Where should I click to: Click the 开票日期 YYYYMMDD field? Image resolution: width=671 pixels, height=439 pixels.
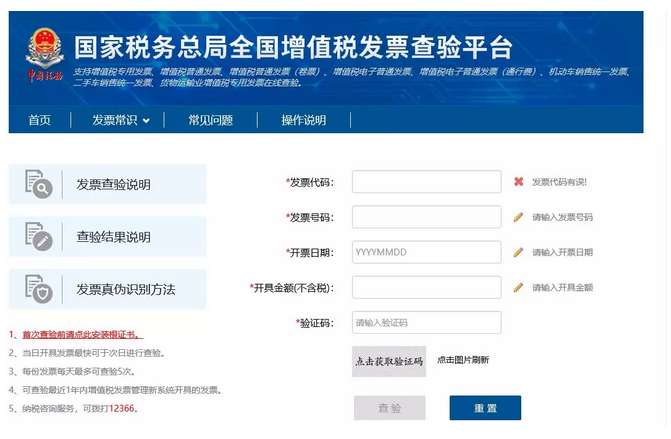tap(427, 252)
